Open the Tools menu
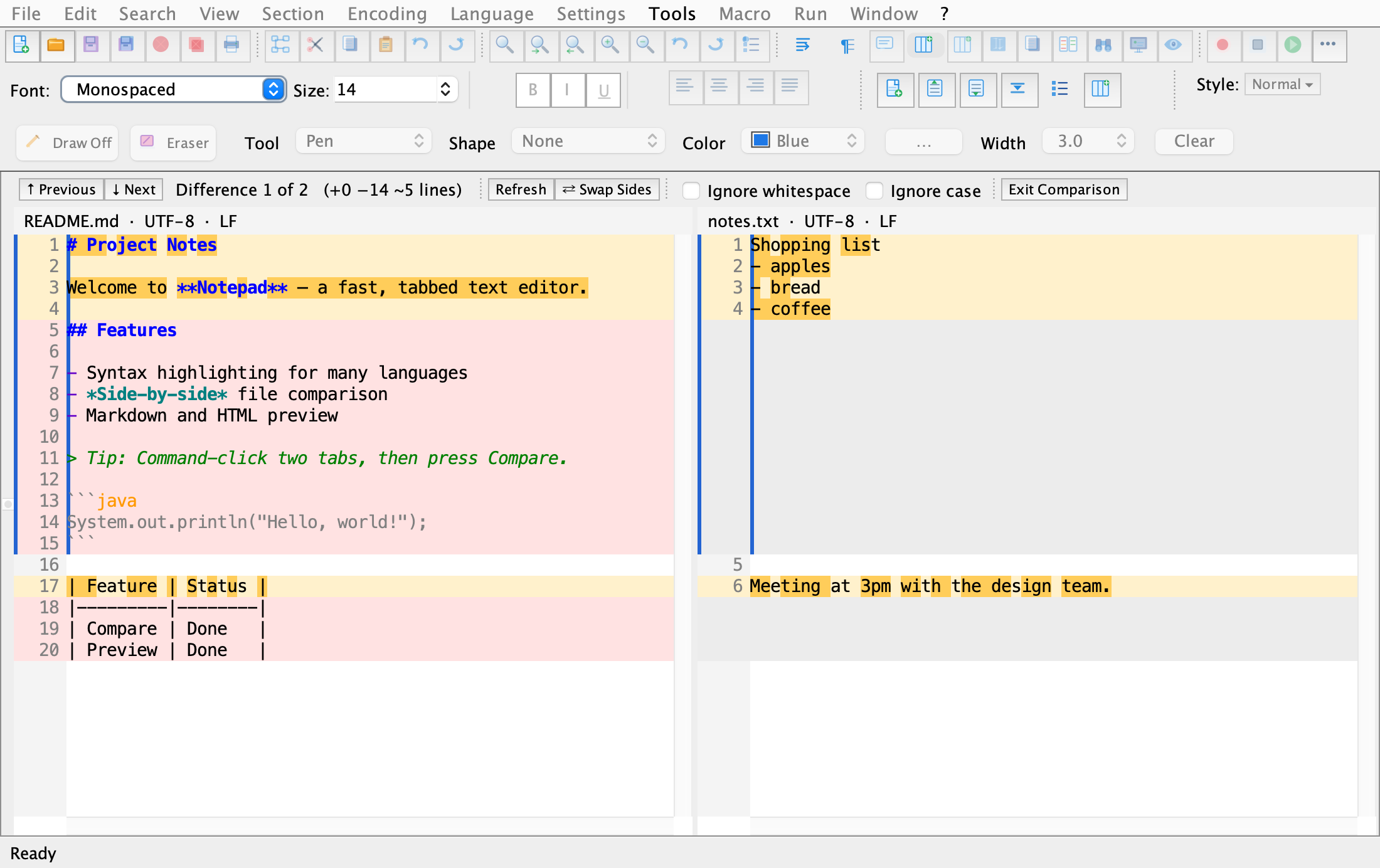1380x868 pixels. click(672, 13)
